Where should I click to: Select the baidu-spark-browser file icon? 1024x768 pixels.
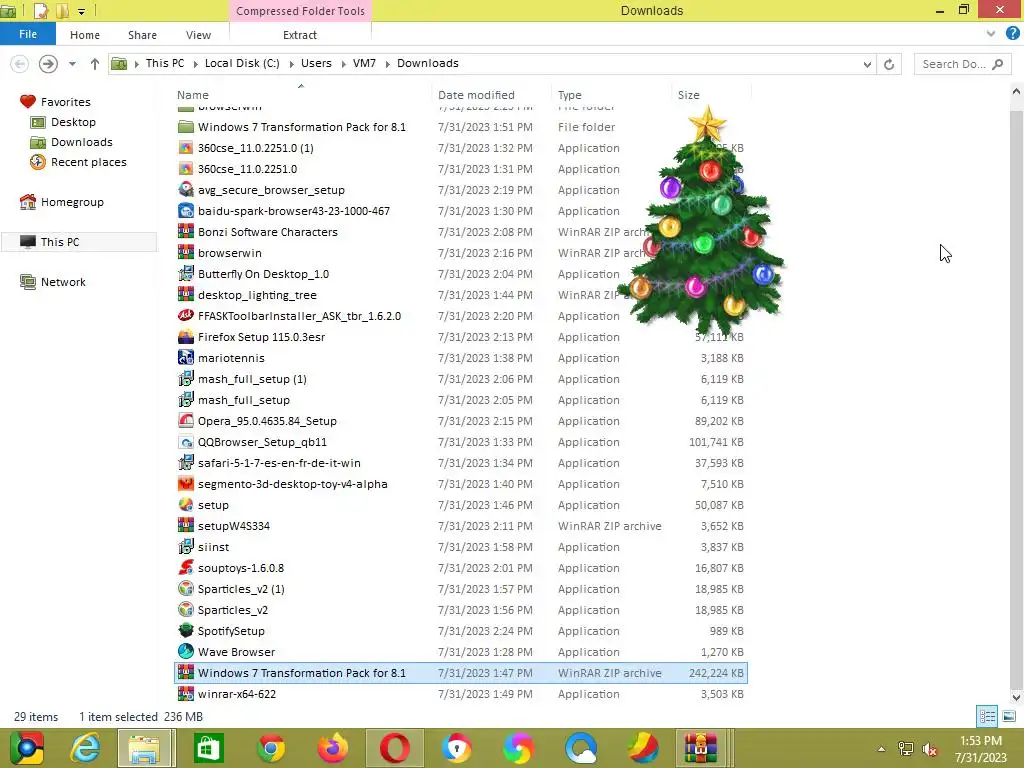tap(185, 211)
